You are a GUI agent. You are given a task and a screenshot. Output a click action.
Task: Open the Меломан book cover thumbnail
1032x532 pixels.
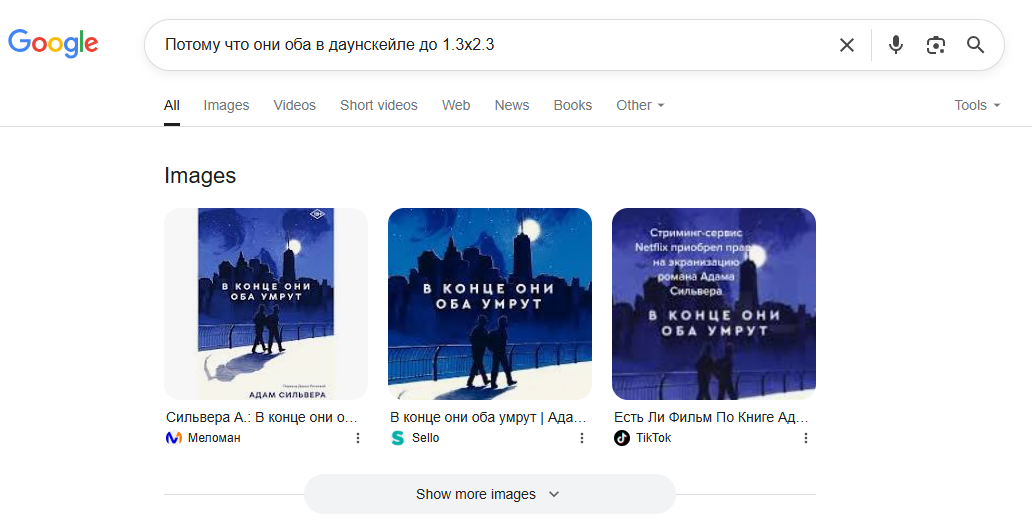point(266,303)
